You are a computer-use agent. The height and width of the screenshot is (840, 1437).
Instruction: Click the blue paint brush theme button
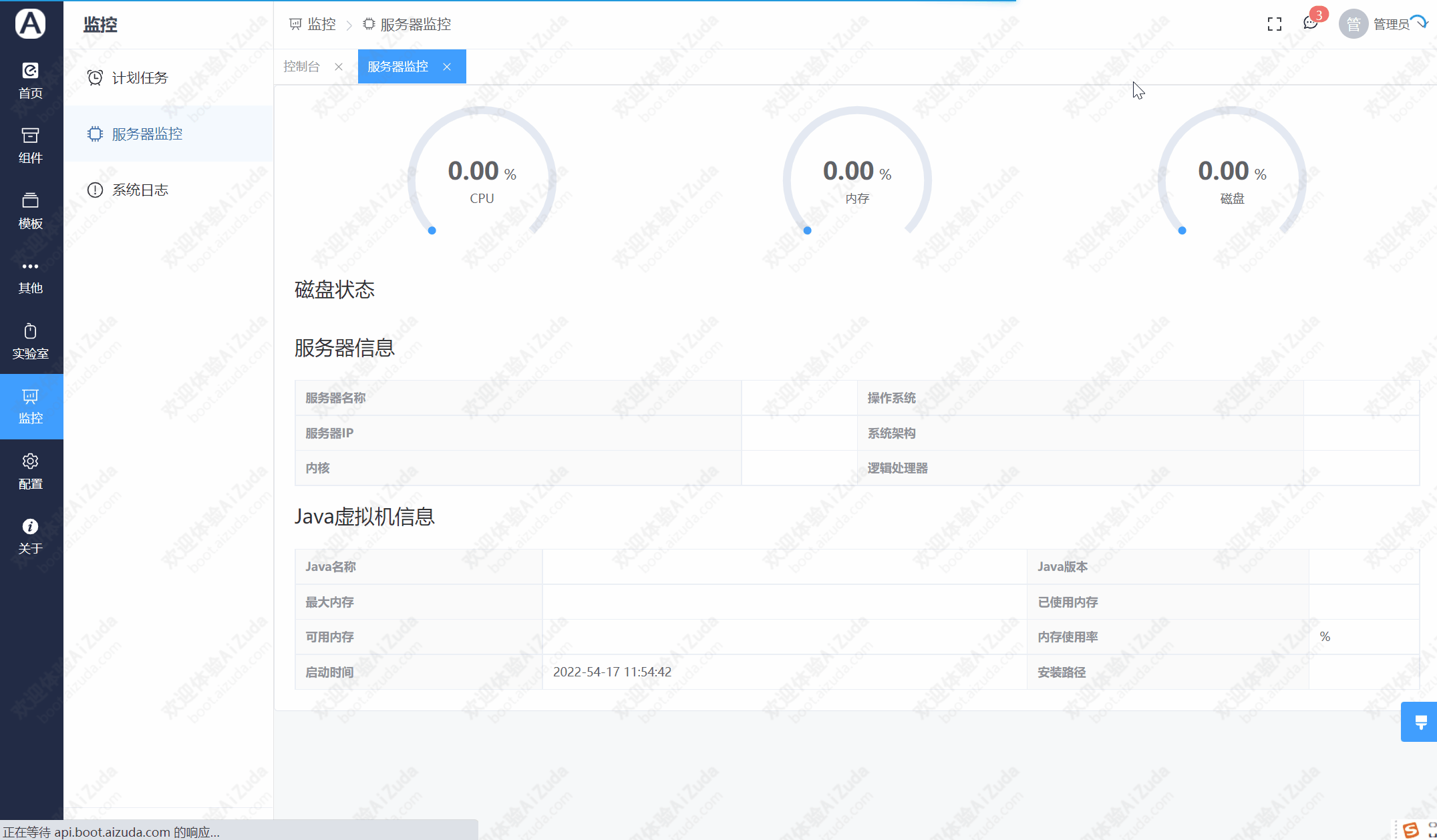1420,722
